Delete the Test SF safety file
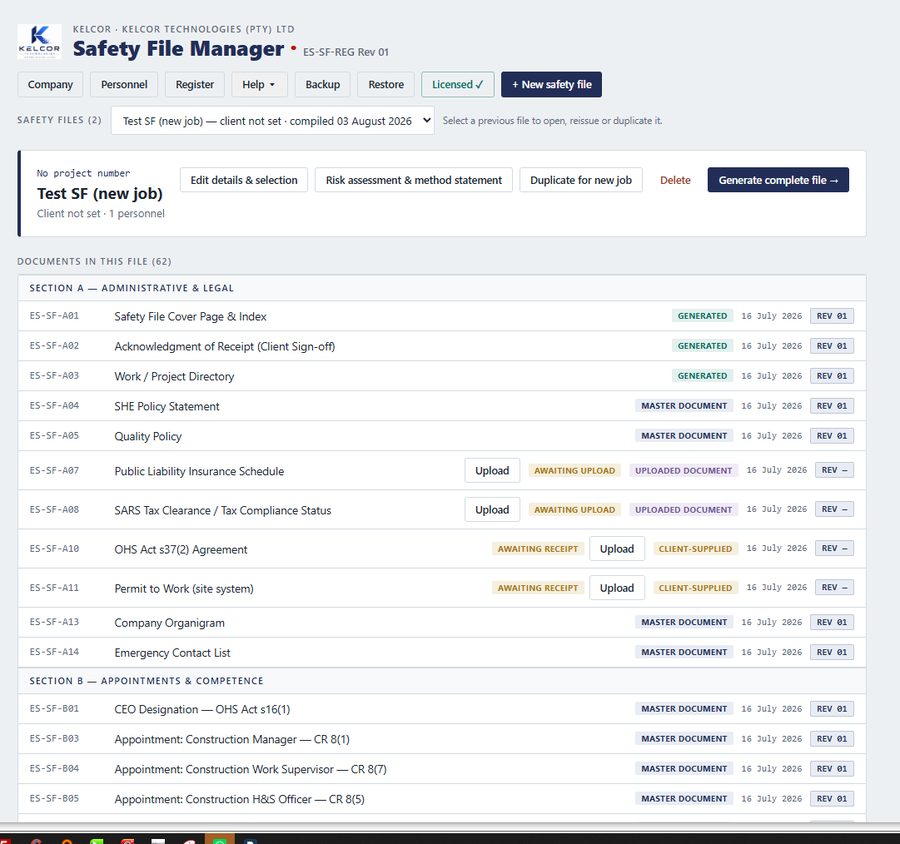Screen dimensions: 900x844 (675, 180)
